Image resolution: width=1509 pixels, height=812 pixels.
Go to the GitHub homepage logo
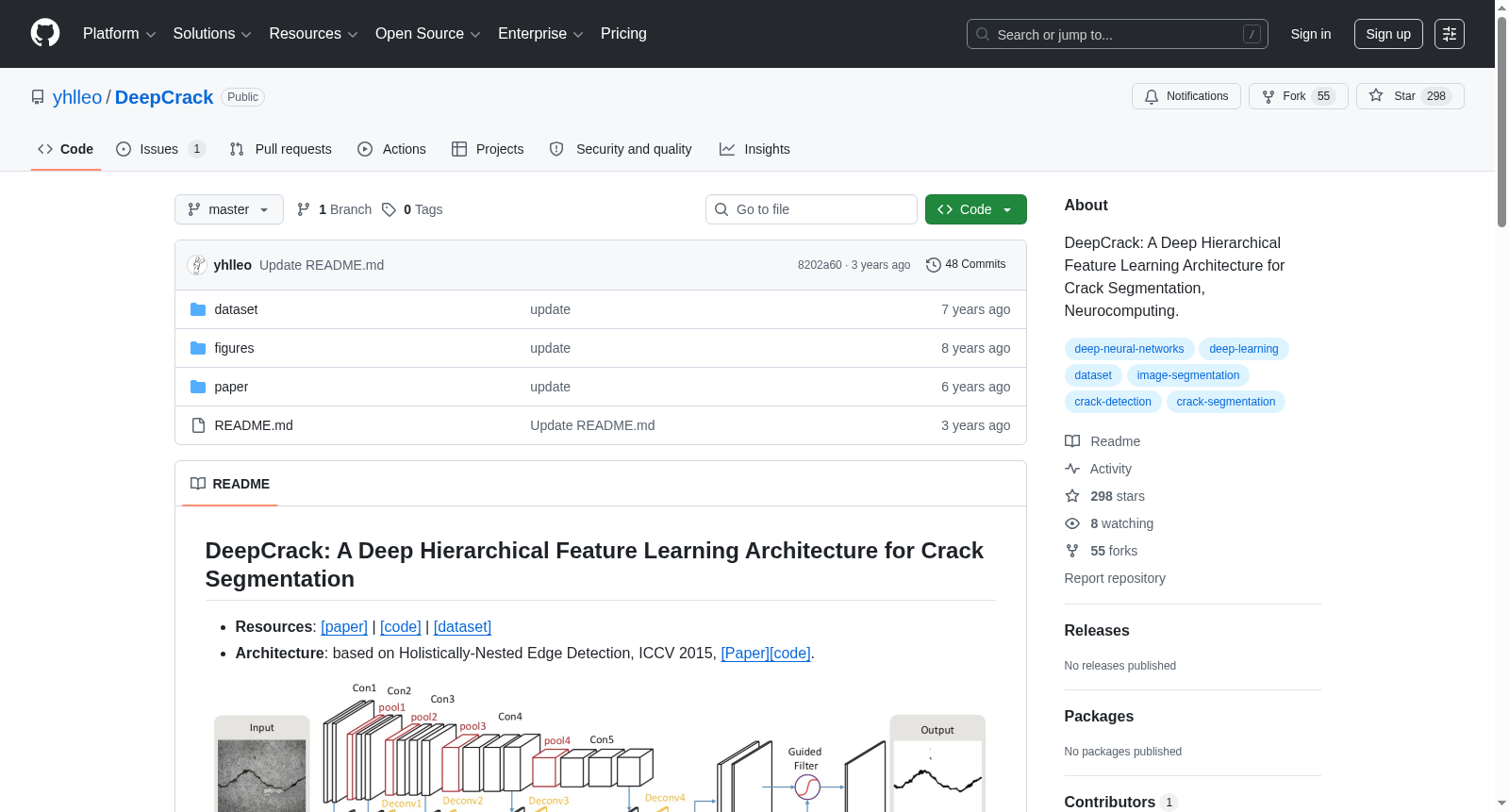click(45, 34)
